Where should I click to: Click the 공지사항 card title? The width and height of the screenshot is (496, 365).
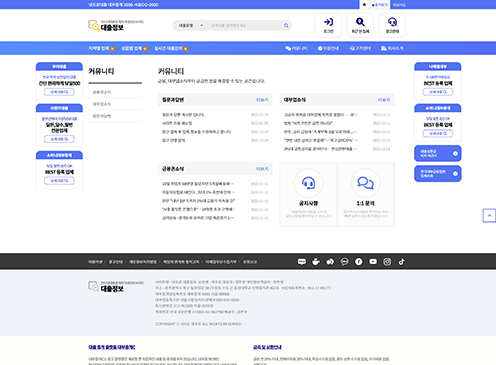tap(308, 203)
